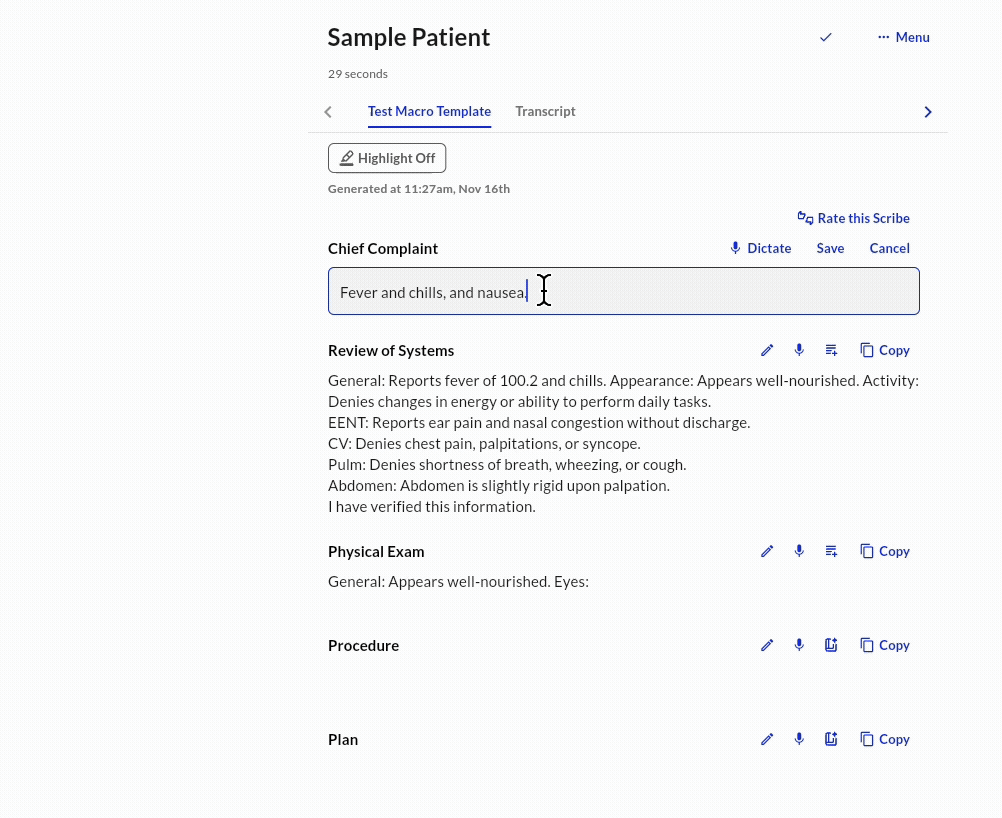This screenshot has width=1002, height=818.
Task: Edit the Physical Exam section
Action: (767, 551)
